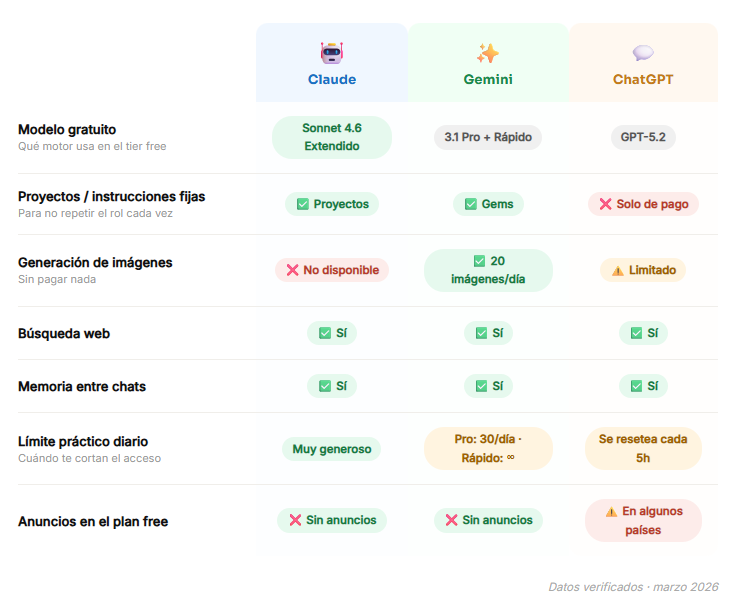
Task: Click the Datos verificados marzo 2026 footnote
Action: pyautogui.click(x=633, y=587)
